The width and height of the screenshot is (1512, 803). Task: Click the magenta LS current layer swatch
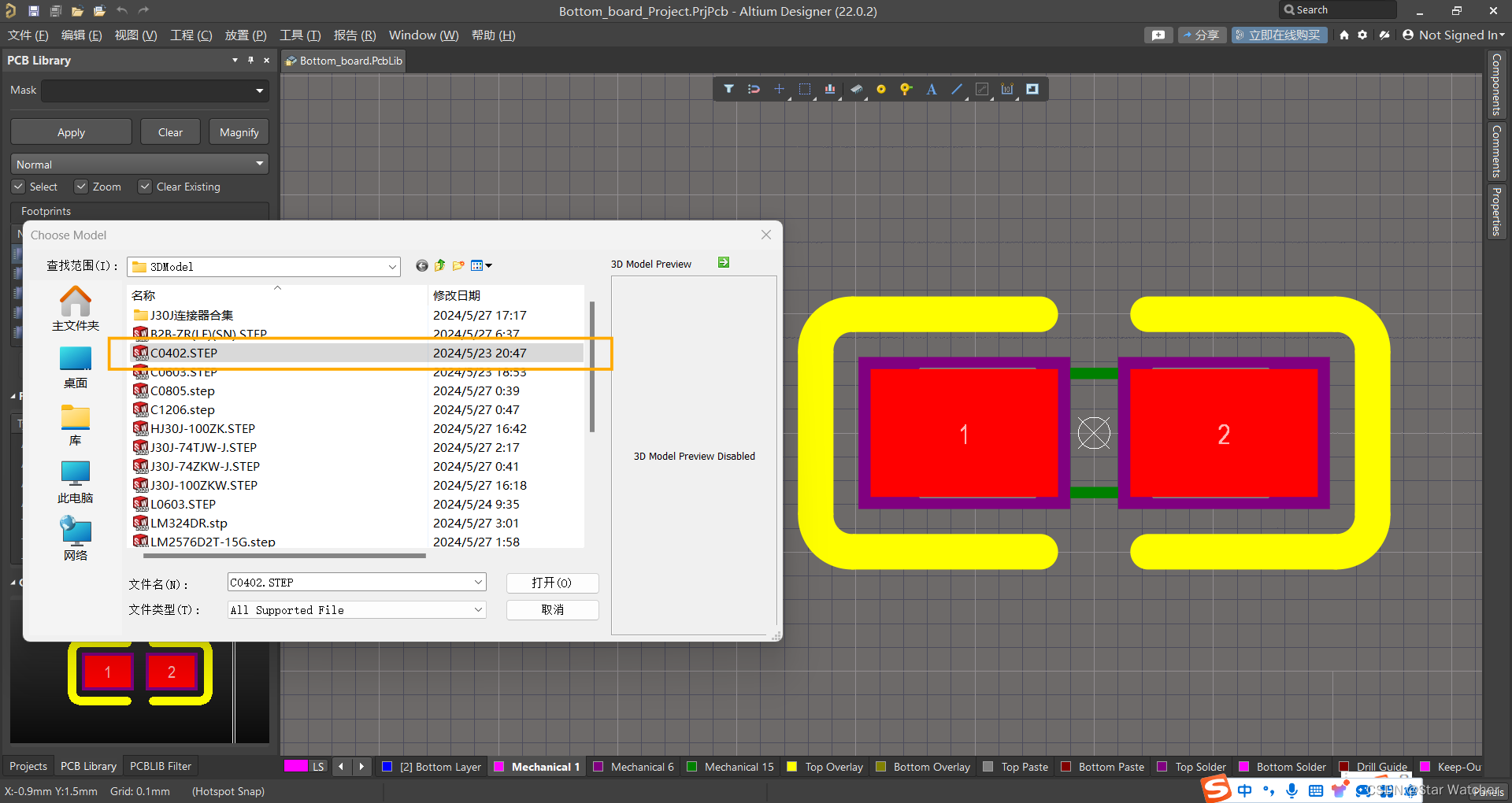(296, 766)
